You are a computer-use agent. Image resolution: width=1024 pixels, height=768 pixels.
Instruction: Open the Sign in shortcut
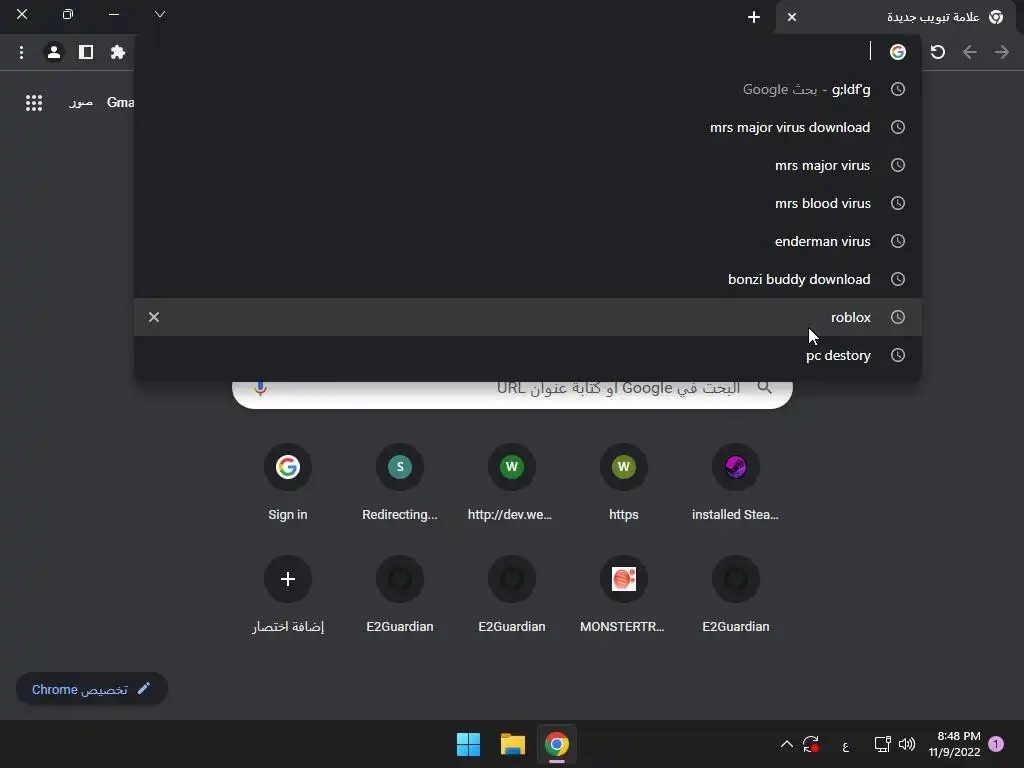[287, 483]
